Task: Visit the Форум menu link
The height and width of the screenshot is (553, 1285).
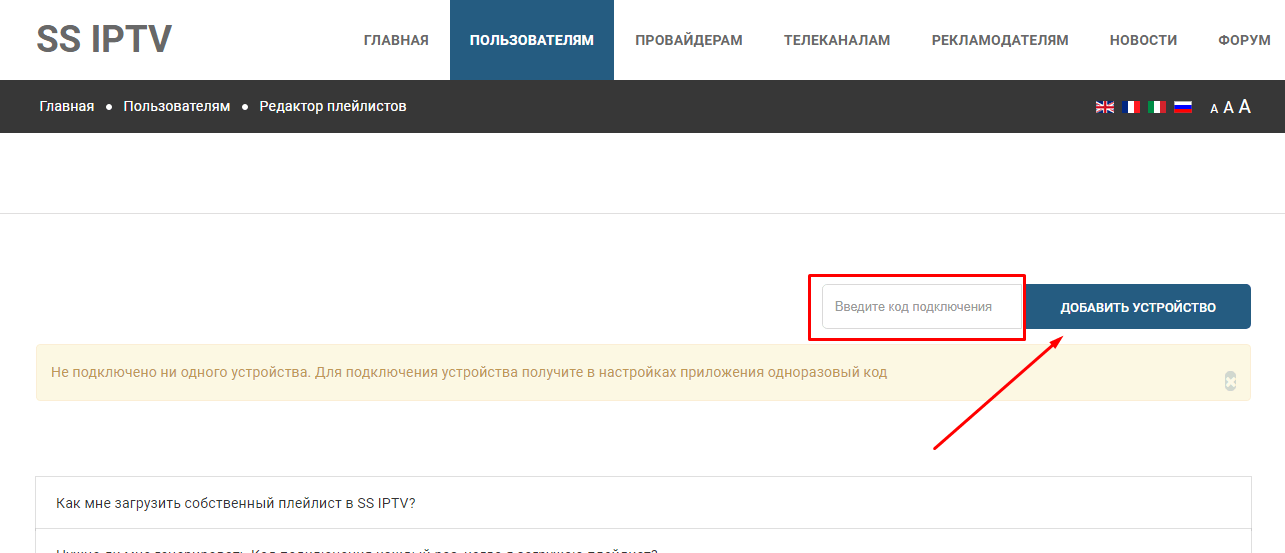Action: (x=1244, y=40)
